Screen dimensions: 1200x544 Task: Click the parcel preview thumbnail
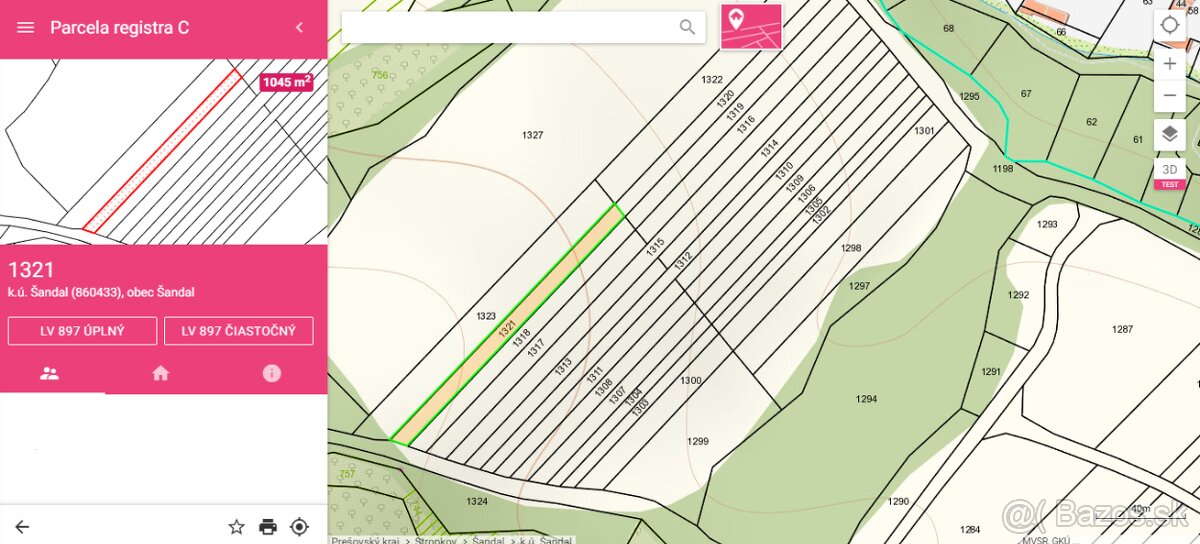tap(163, 151)
